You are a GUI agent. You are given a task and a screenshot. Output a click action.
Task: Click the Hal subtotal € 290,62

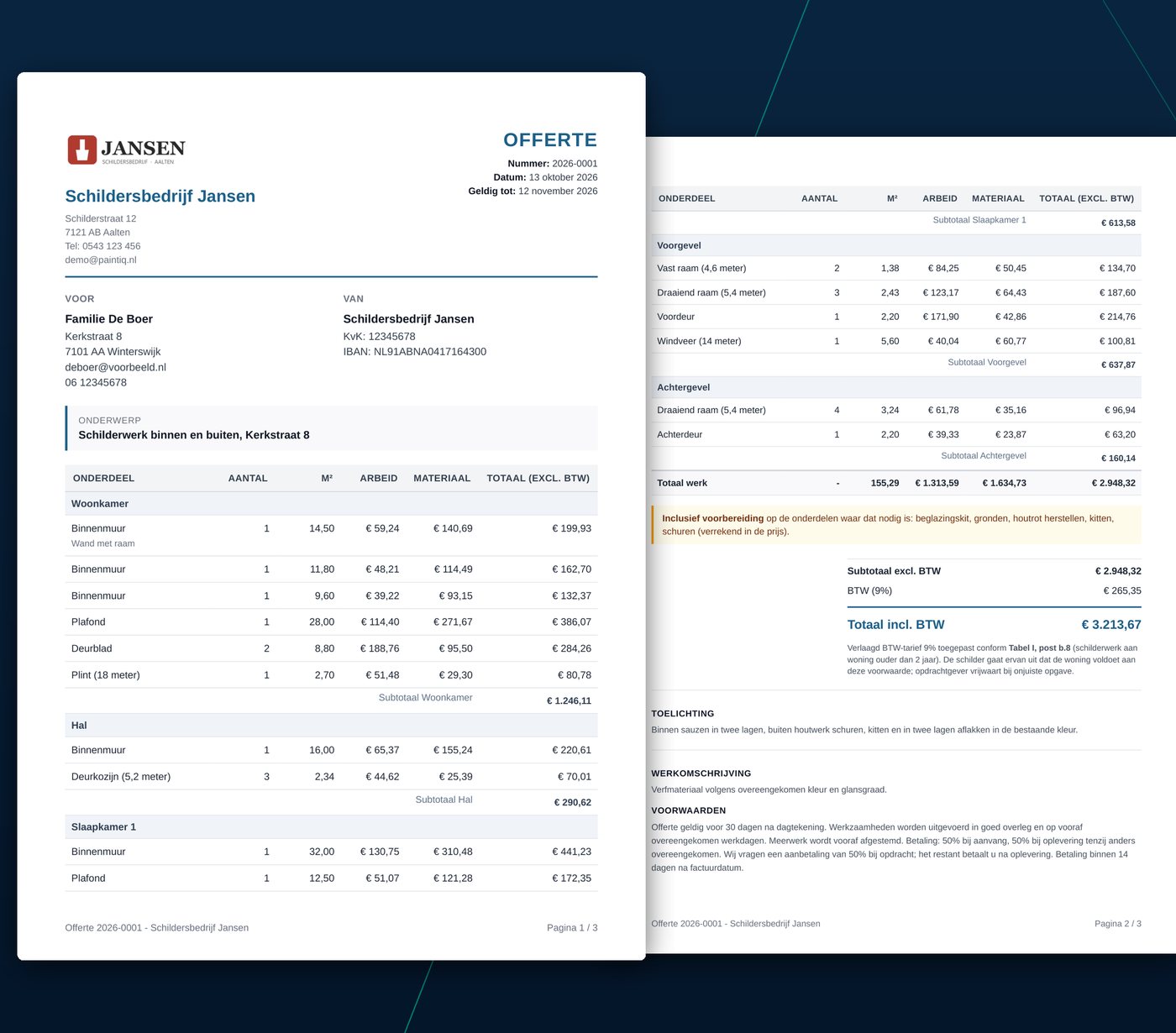573,802
